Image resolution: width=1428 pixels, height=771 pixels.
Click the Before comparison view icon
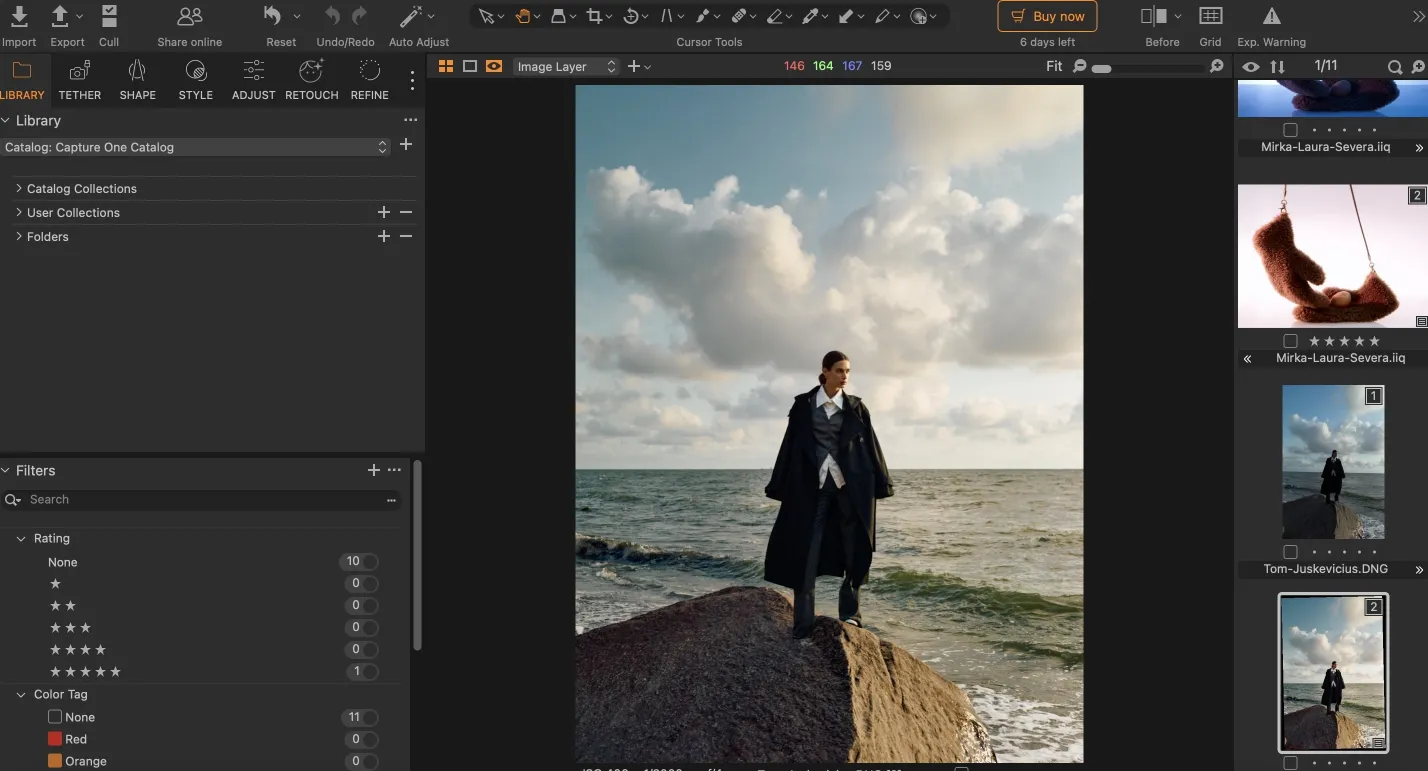1155,17
